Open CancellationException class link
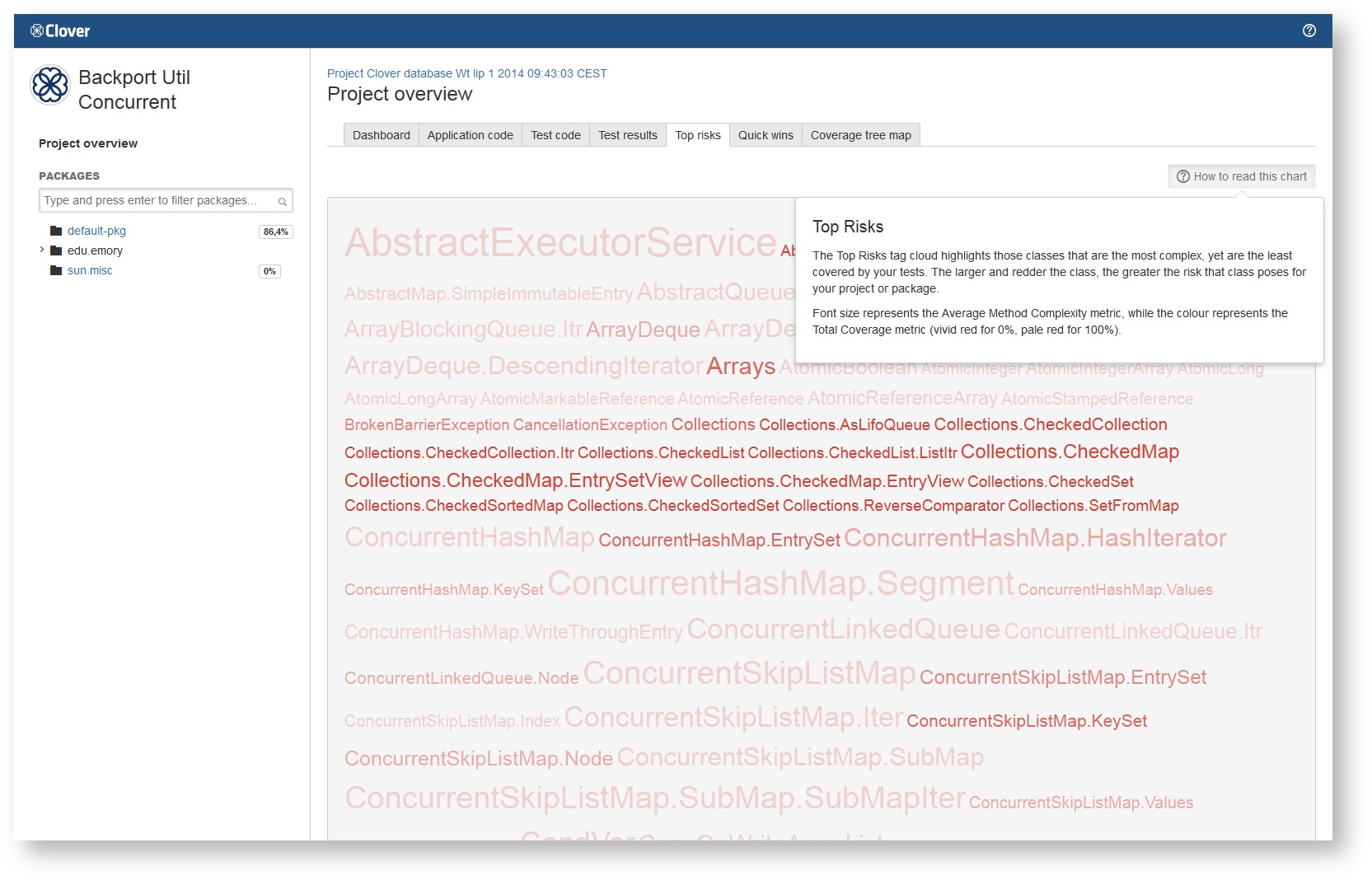This screenshot has width=1372, height=880. tap(590, 425)
